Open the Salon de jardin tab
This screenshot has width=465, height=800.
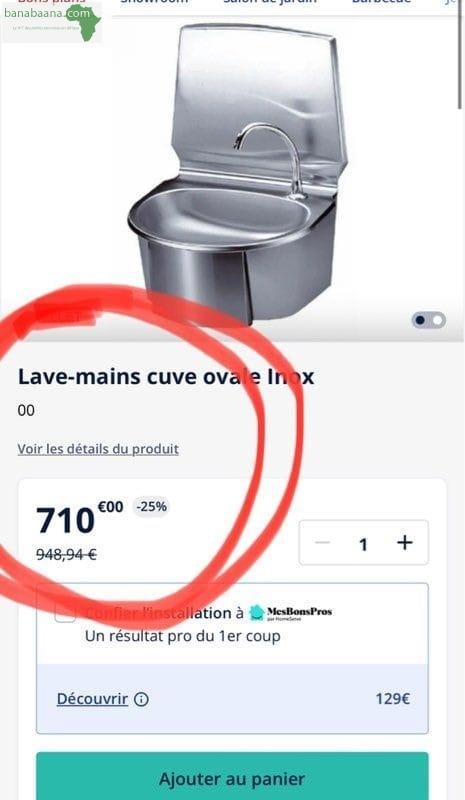coord(270,2)
